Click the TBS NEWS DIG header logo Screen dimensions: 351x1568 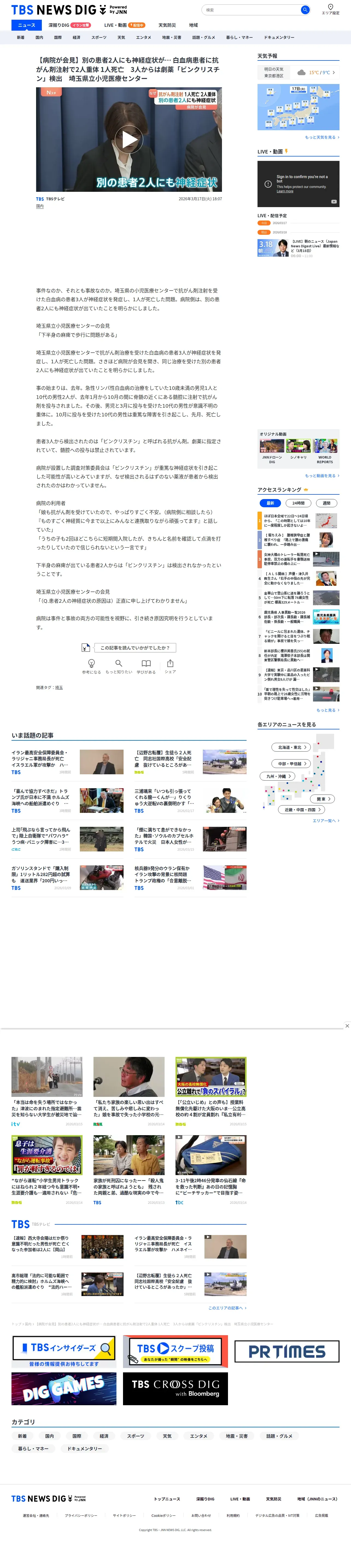69,10
